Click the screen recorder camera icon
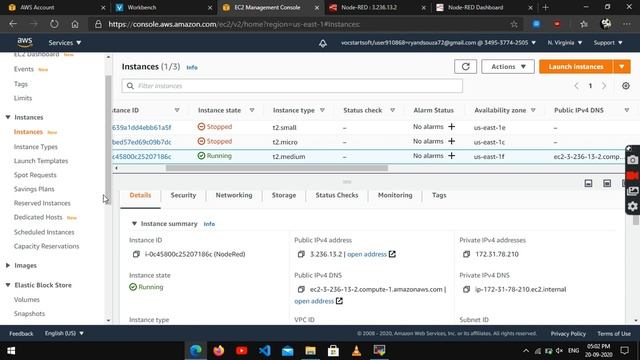640x360 pixels. click(632, 160)
